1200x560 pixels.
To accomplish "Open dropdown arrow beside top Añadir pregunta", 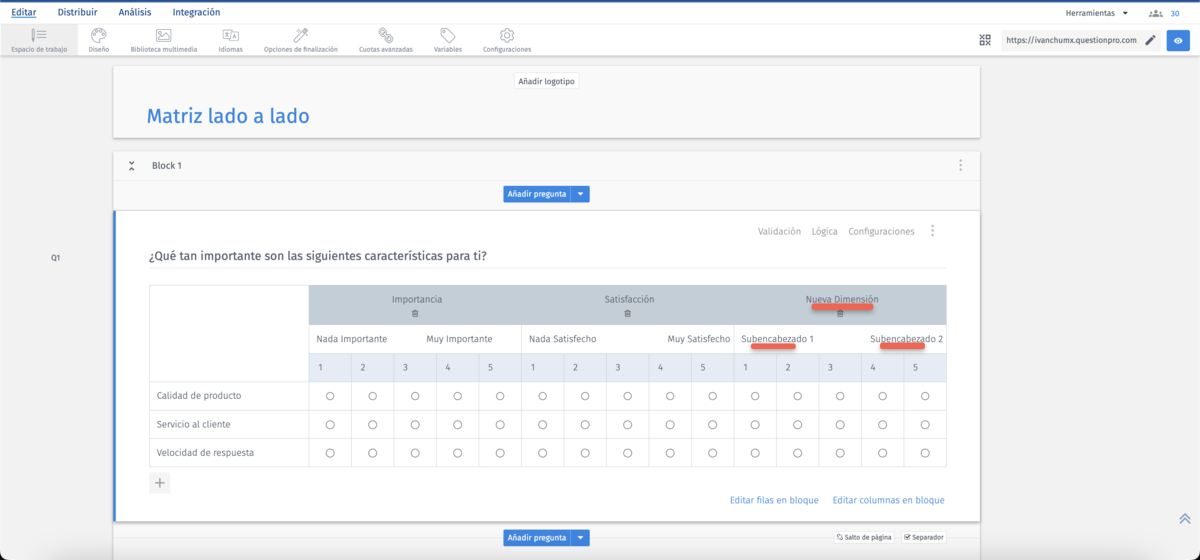I will pos(580,194).
